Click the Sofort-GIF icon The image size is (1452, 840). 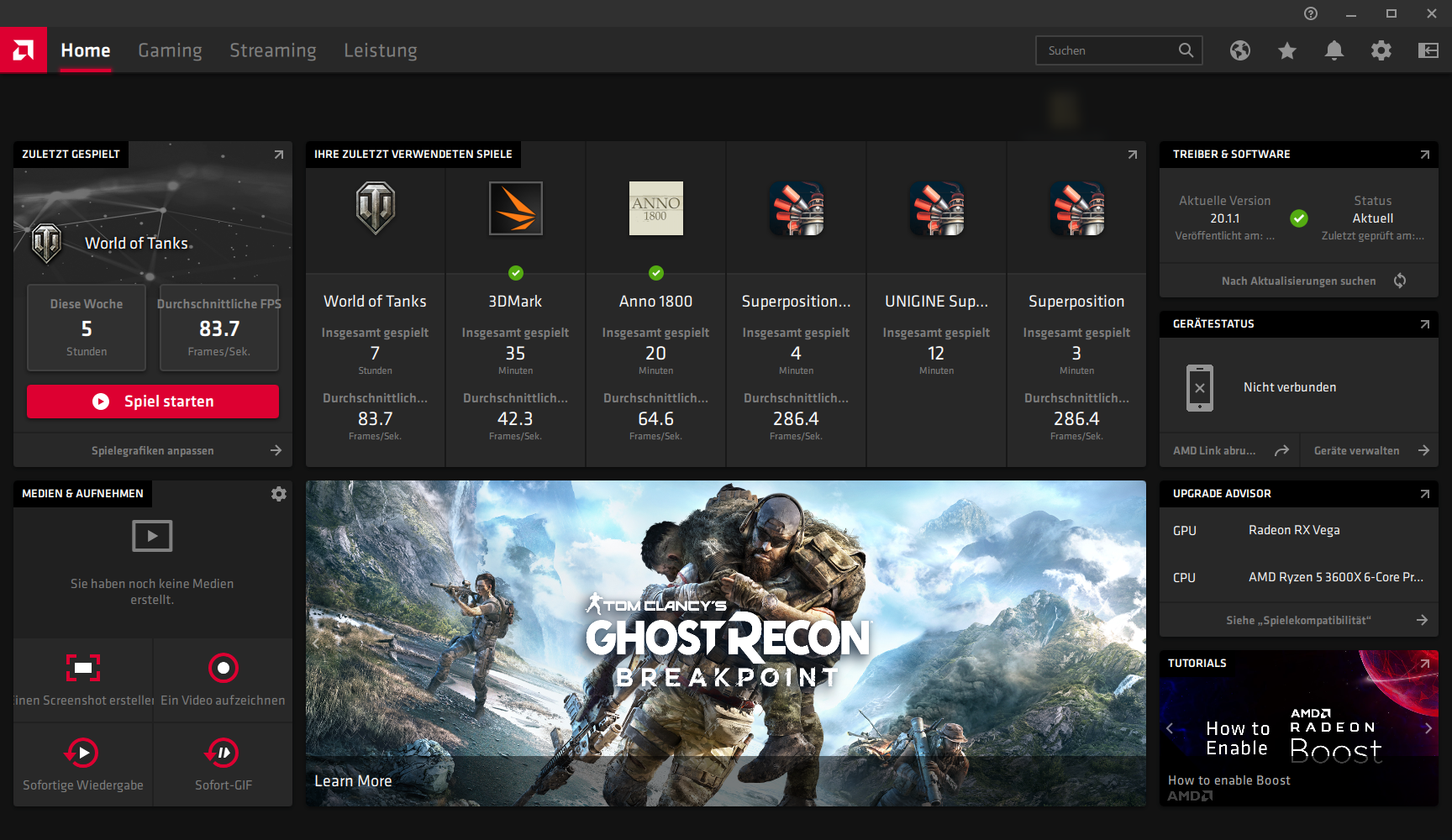(x=223, y=753)
